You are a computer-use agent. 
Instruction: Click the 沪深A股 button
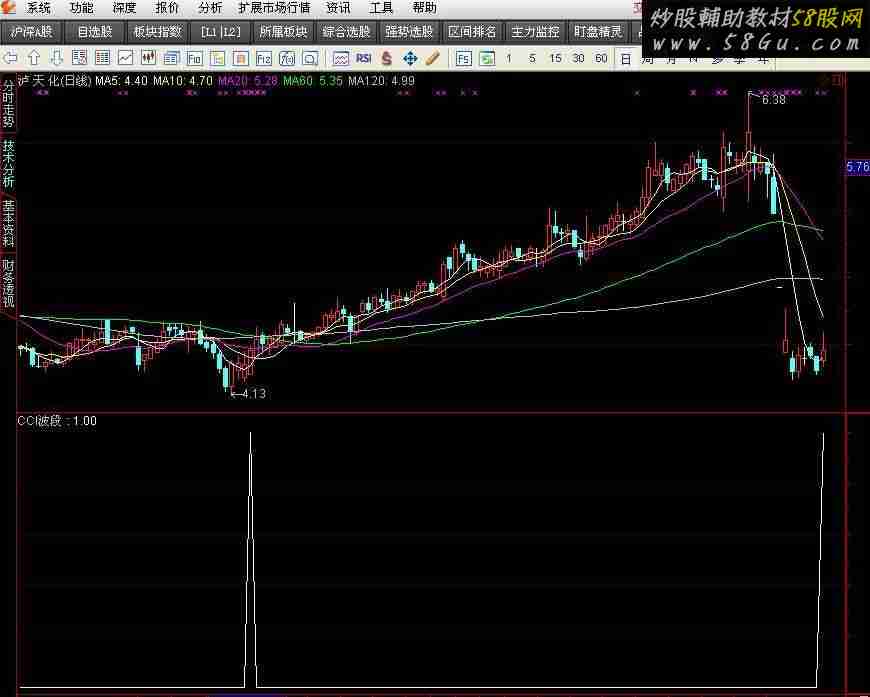coord(32,32)
